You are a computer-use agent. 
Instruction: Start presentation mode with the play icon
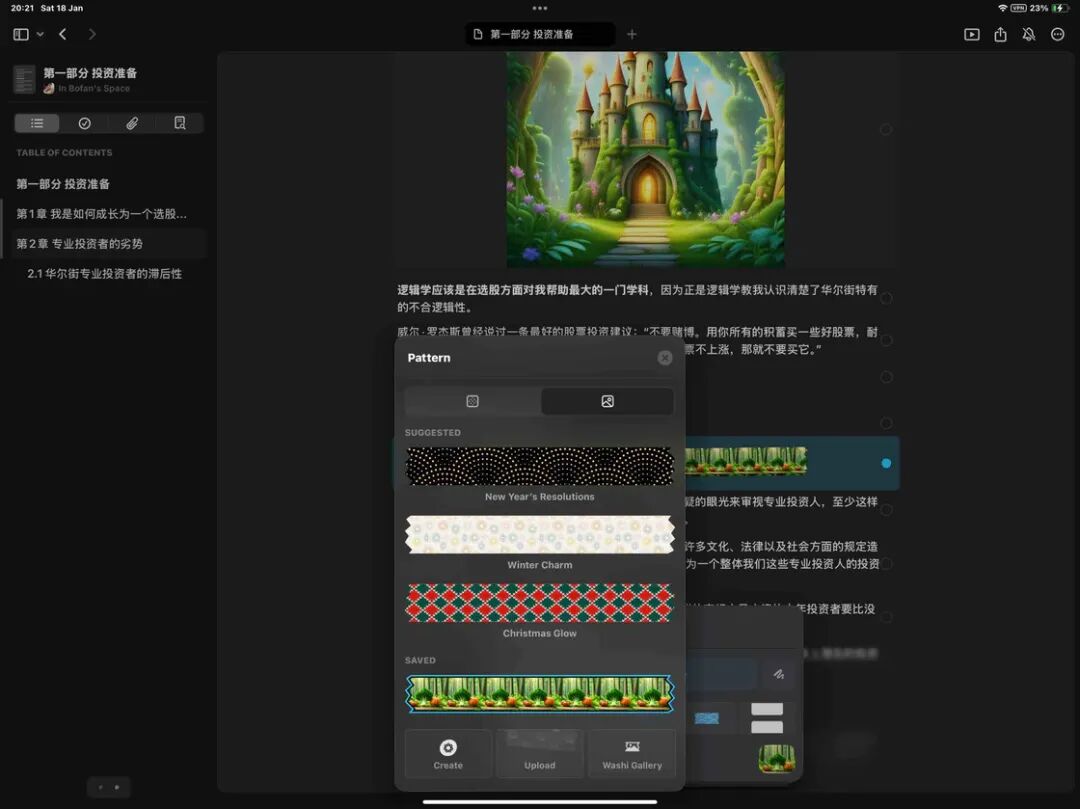click(972, 34)
